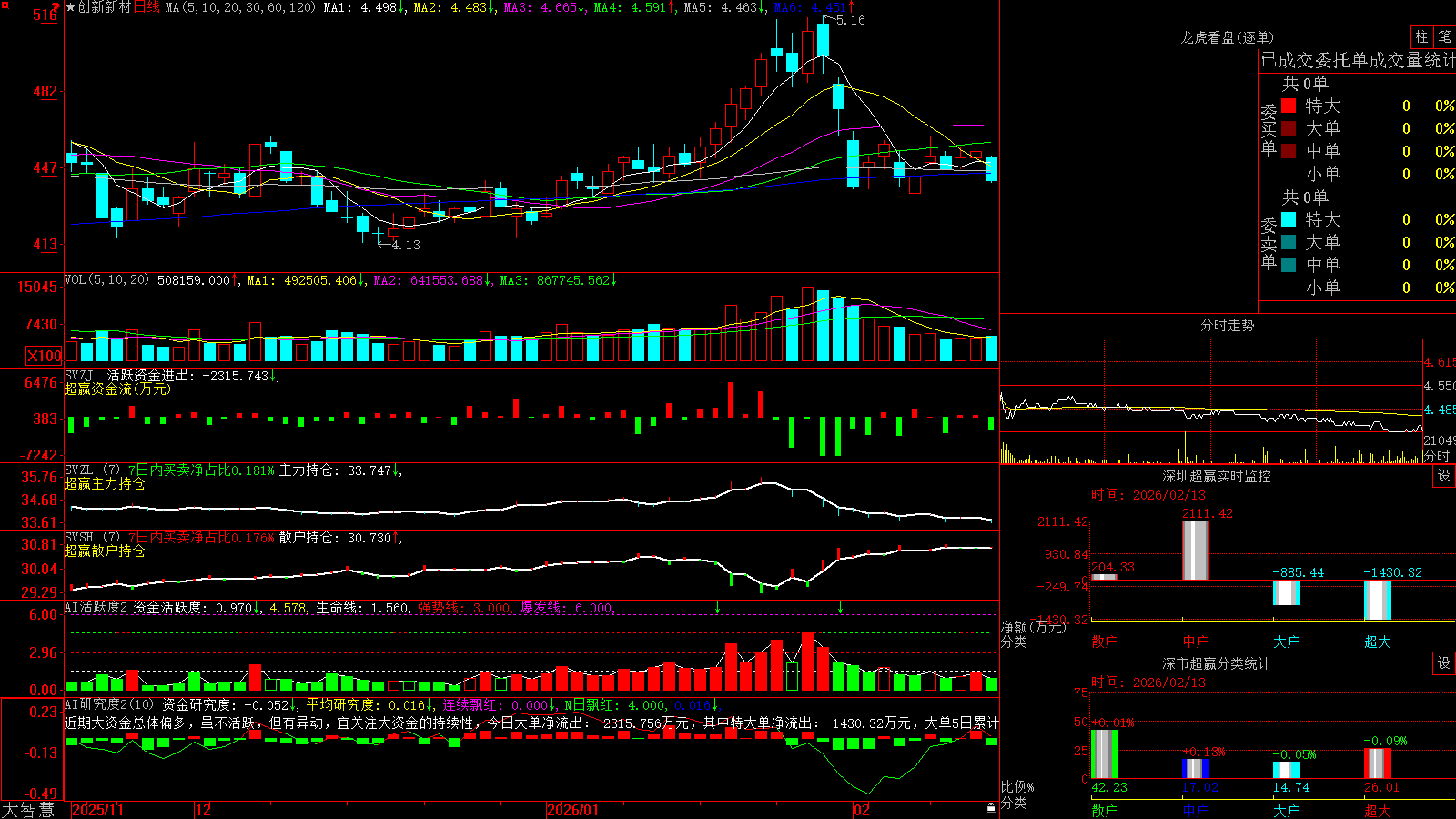Image resolution: width=1456 pixels, height=819 pixels.
Task: Click the 516 price axis label
Action: [45, 15]
